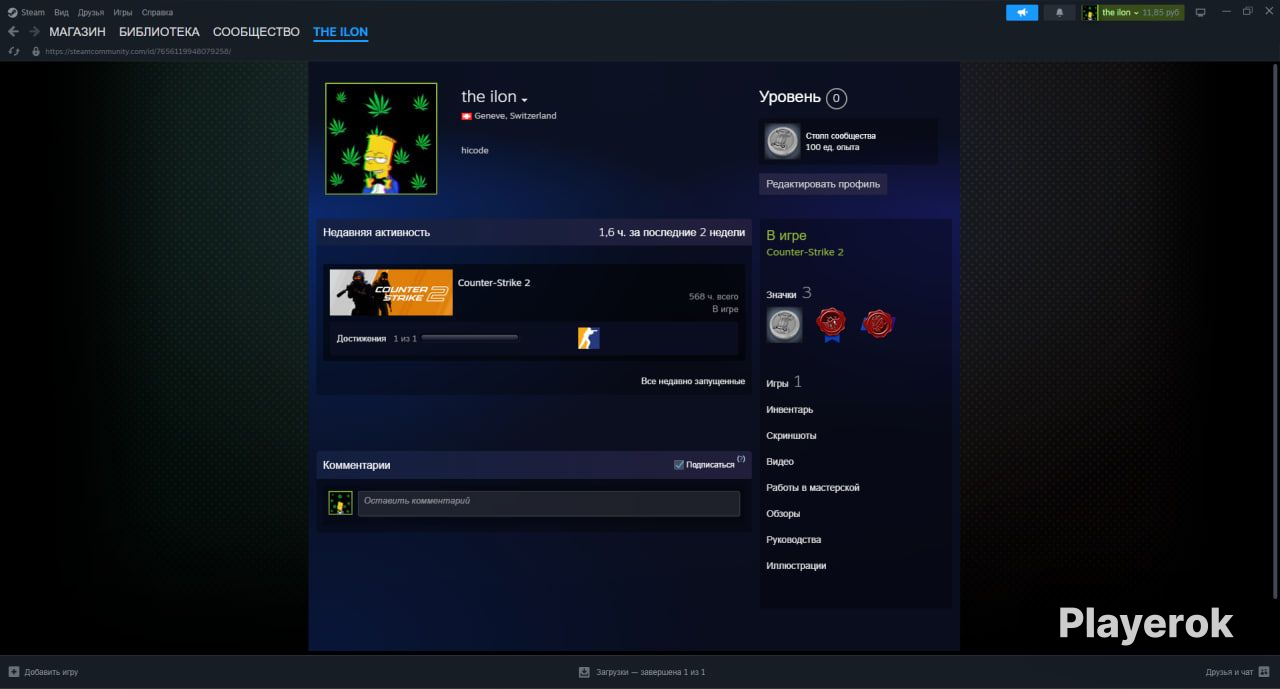Click small avatar beside comment box
The width and height of the screenshot is (1280, 689).
tap(340, 503)
